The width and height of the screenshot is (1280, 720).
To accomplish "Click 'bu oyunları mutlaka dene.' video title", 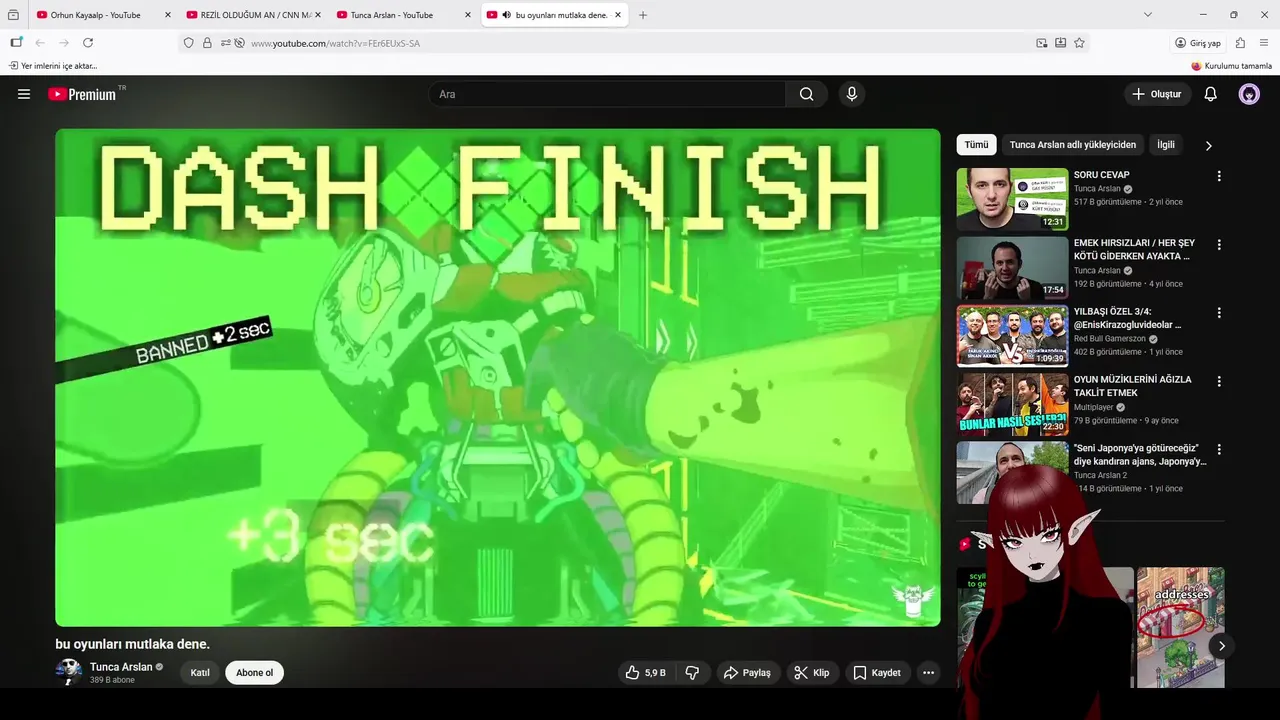I will [x=133, y=644].
